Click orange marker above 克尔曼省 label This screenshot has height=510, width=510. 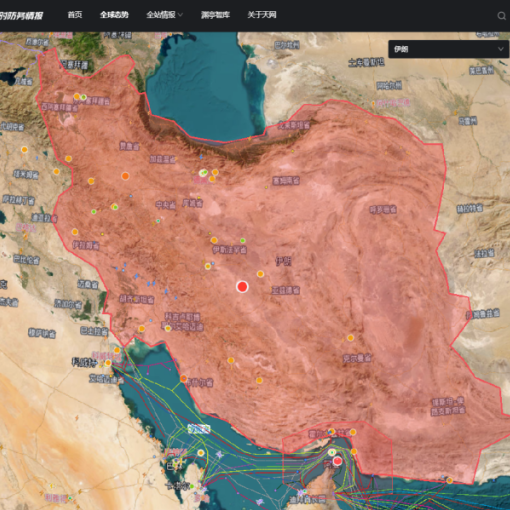350,338
